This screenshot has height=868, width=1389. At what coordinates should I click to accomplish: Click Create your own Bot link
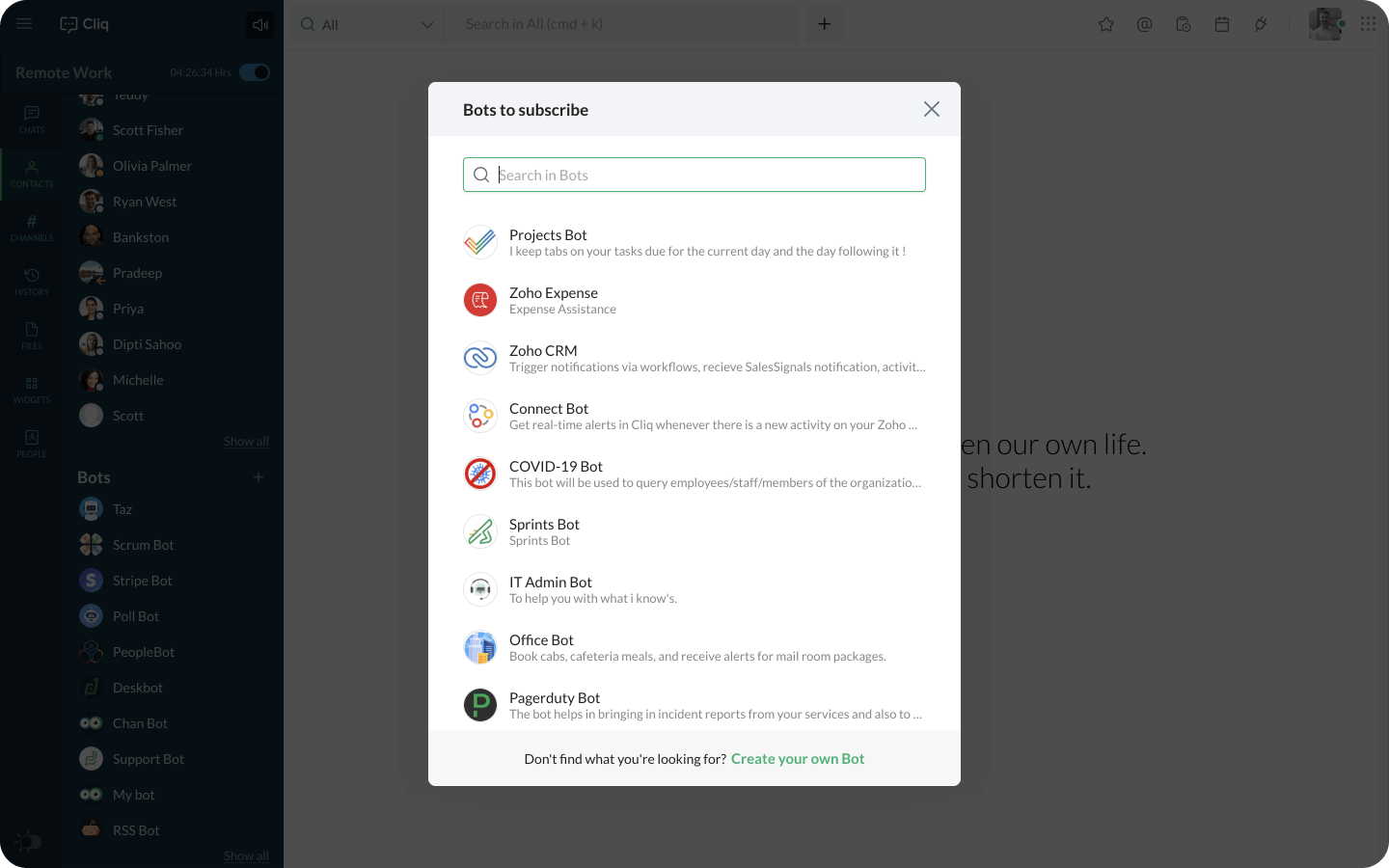797,759
